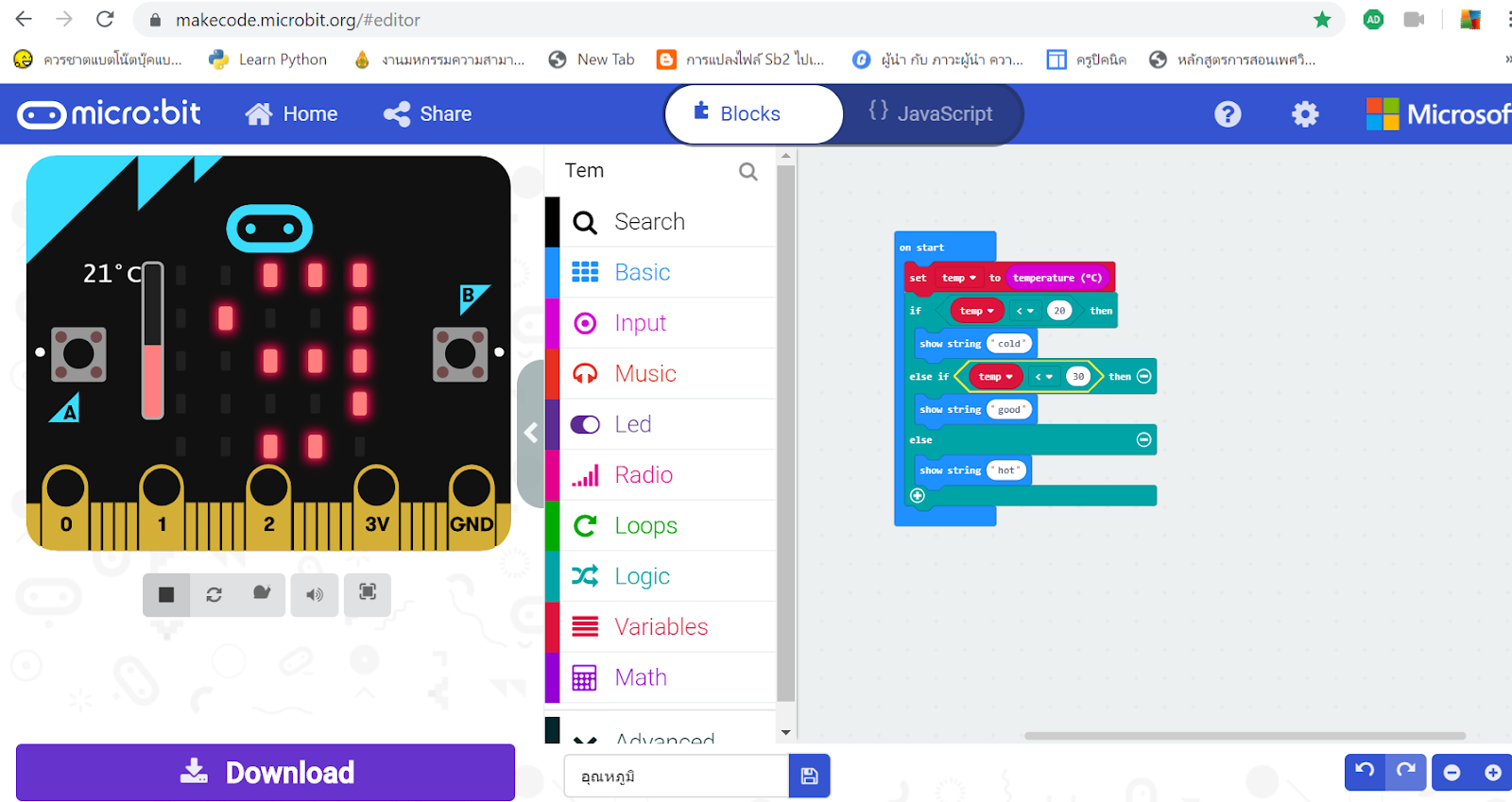
Task: Remove the else-if branch with its minus icon
Action: point(1143,376)
